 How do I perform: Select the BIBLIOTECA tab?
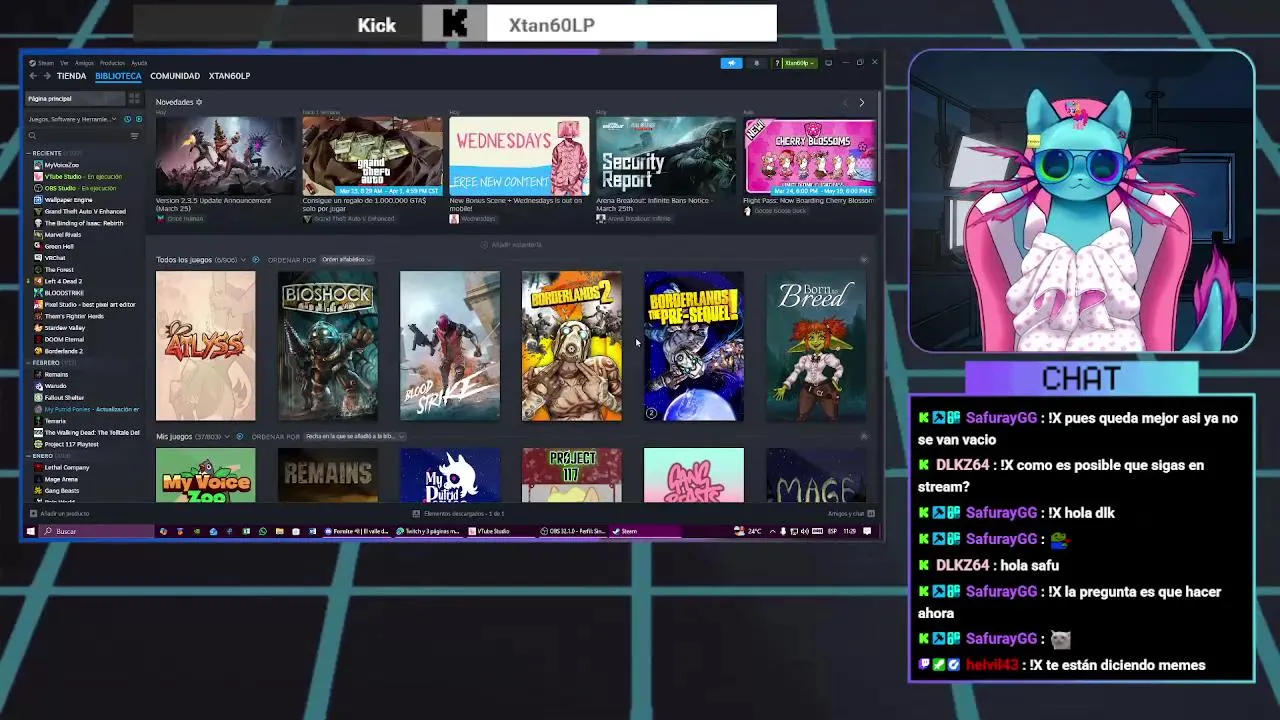click(x=118, y=76)
